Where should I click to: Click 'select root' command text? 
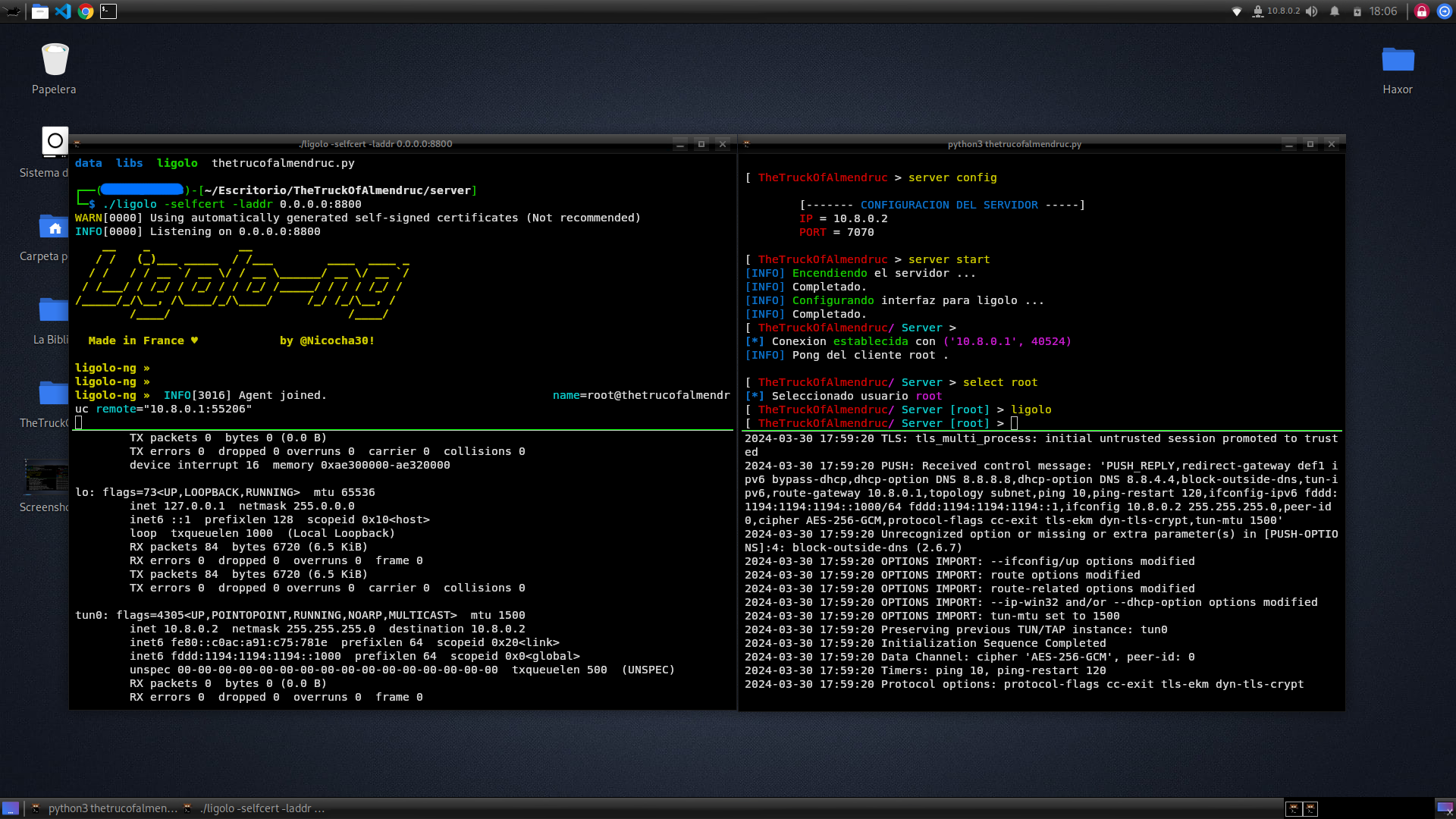pyautogui.click(x=1000, y=382)
